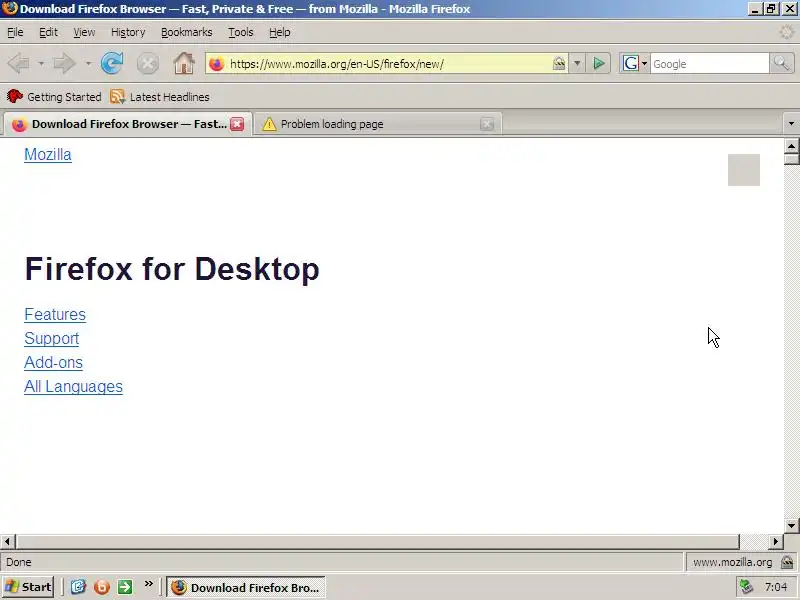Screen dimensions: 800x600
Task: Open the All Languages link
Action: (x=73, y=386)
